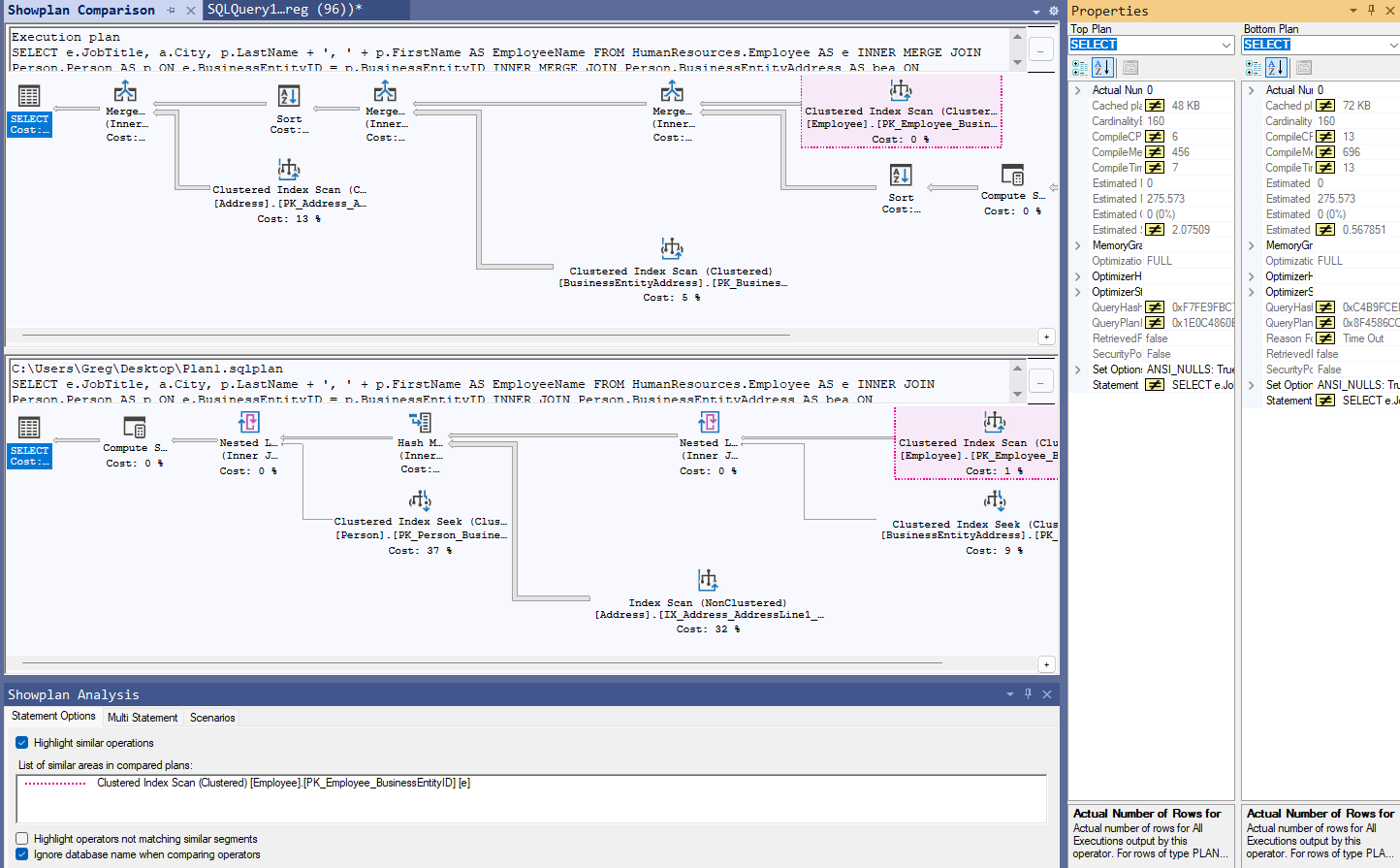Expand Set Options in bottom plan properties
The width and height of the screenshot is (1400, 868).
[1252, 385]
